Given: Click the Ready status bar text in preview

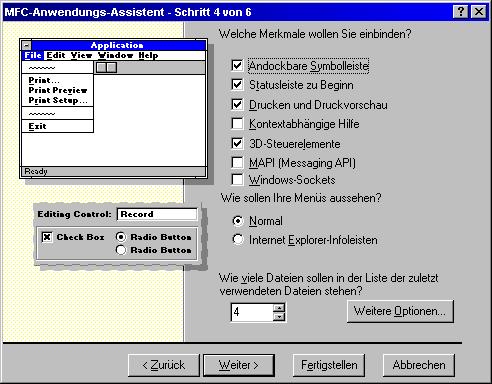Looking at the screenshot, I should (x=36, y=171).
